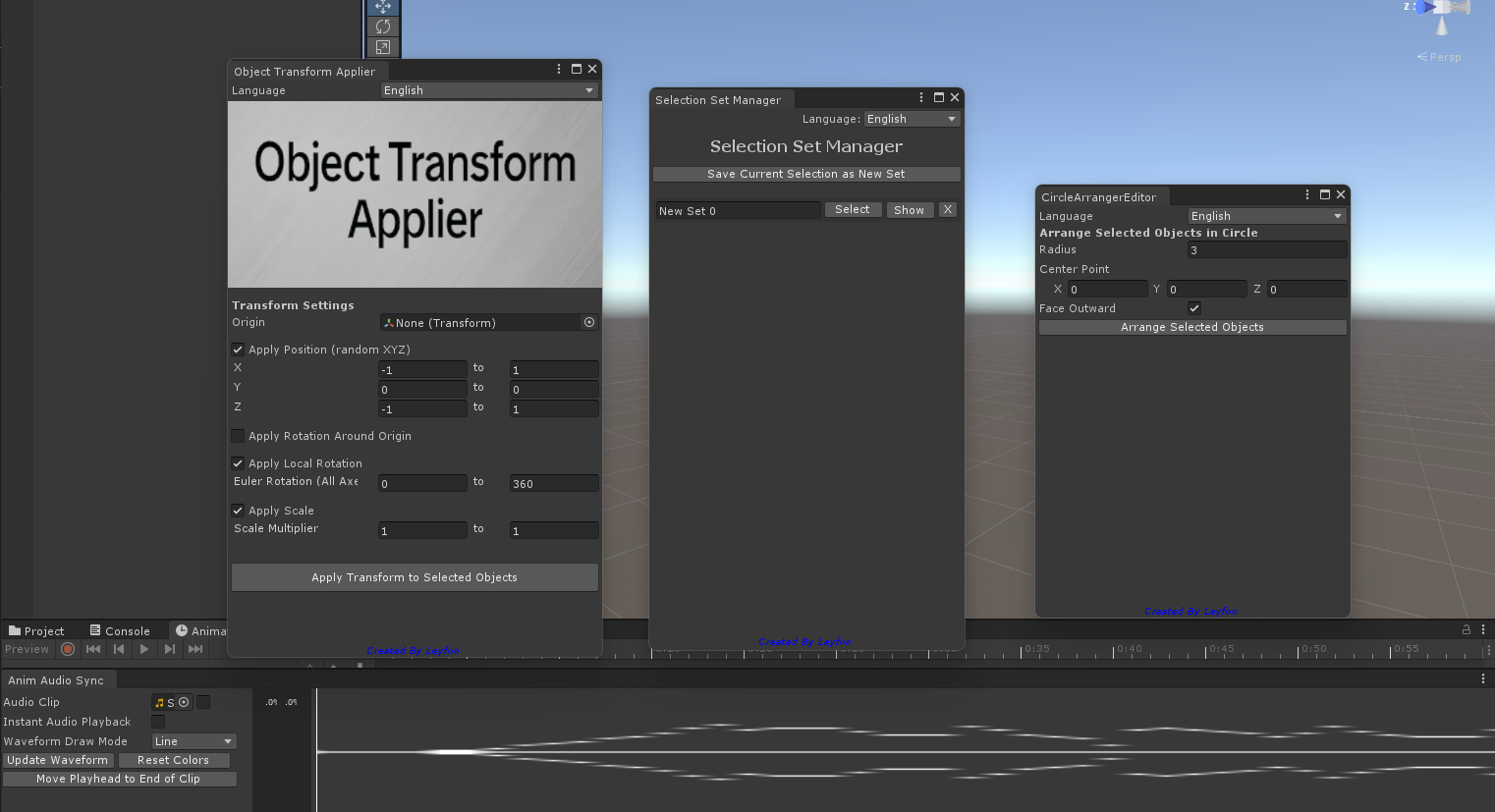Open Audio Clip object picker

[184, 702]
